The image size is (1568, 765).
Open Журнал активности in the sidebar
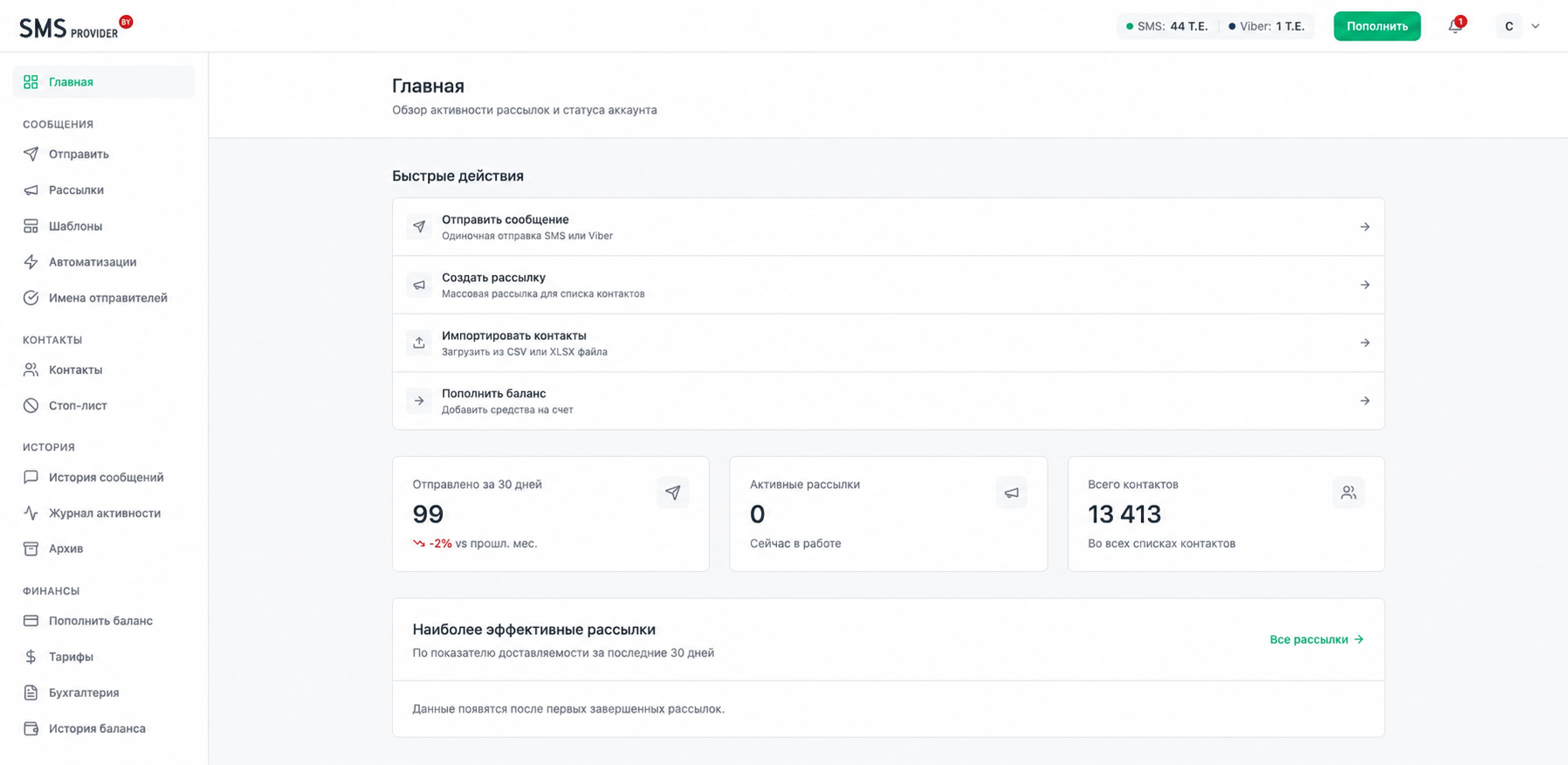(104, 513)
